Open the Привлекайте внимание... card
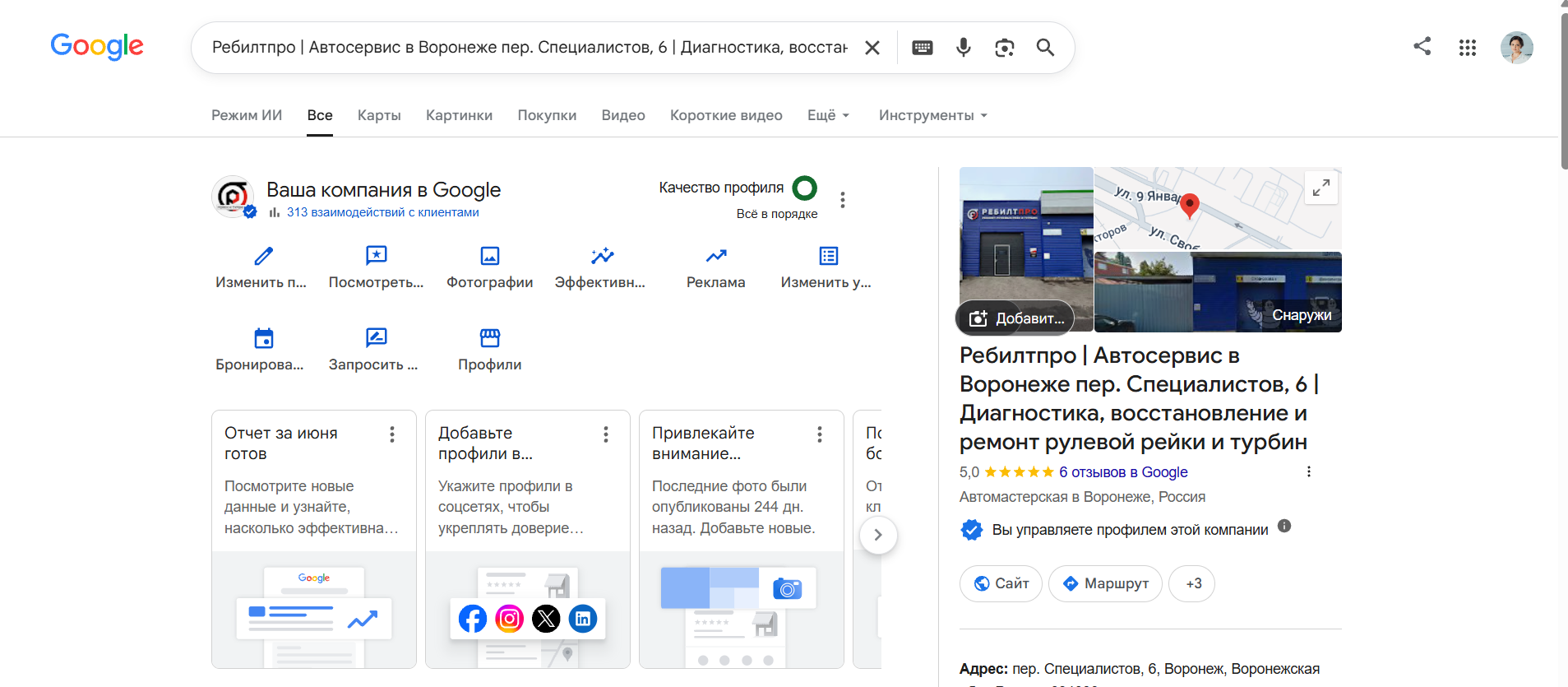The width and height of the screenshot is (1568, 687). (x=742, y=539)
